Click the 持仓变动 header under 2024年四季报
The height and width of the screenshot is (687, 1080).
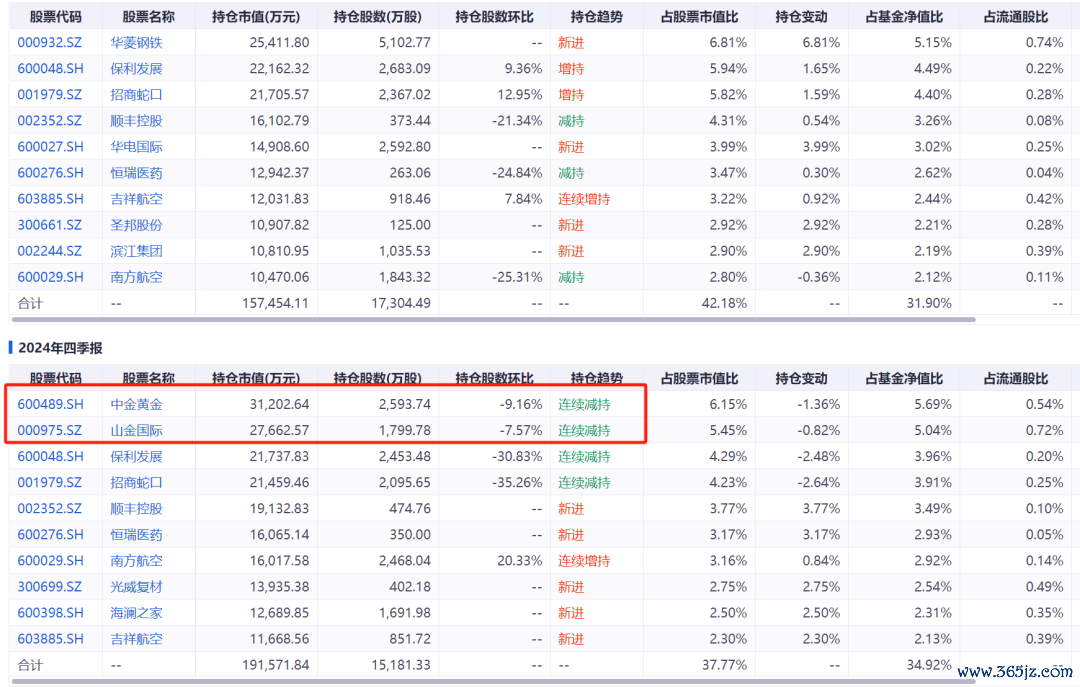pyautogui.click(x=802, y=378)
